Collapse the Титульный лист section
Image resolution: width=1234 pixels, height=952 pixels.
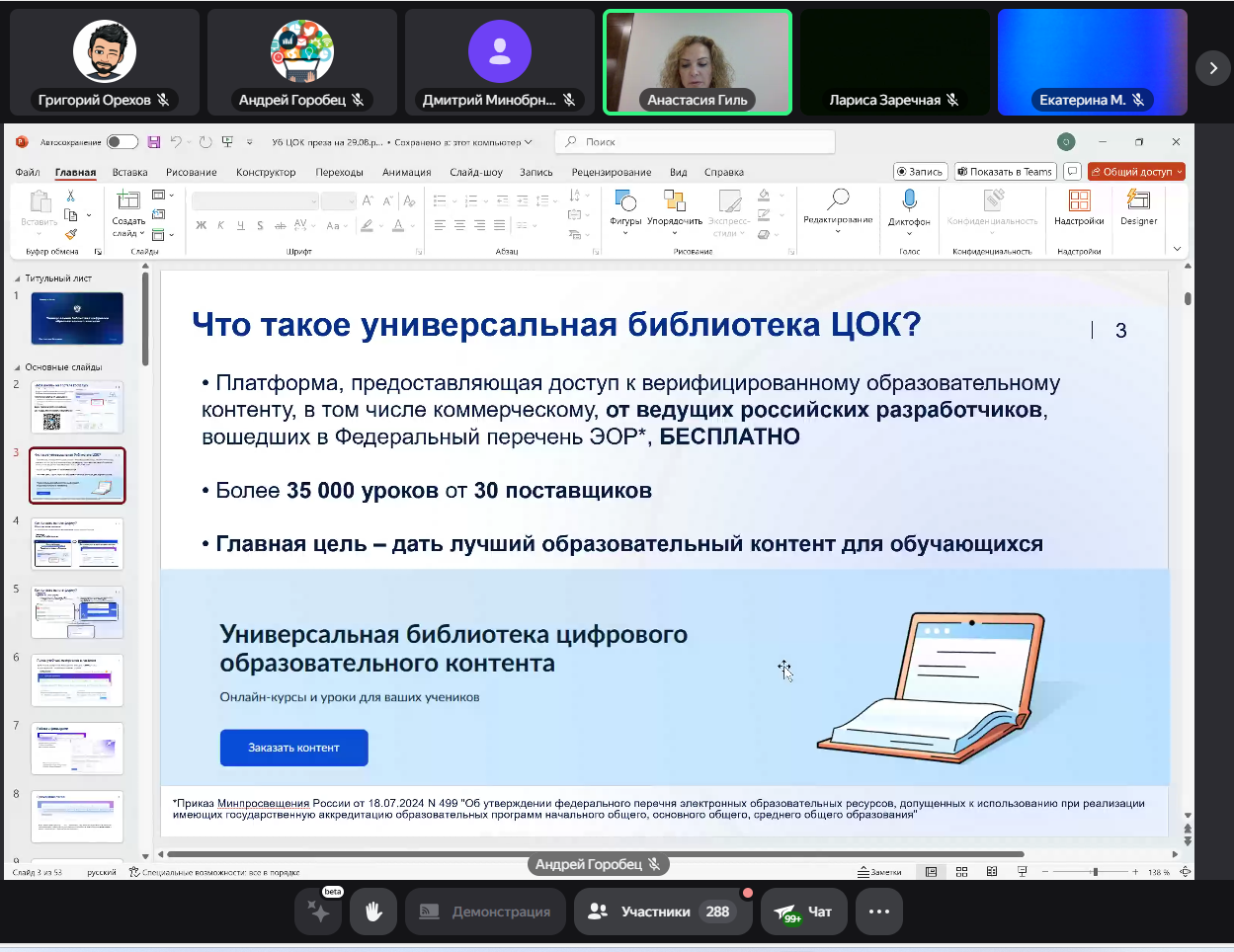coord(17,278)
